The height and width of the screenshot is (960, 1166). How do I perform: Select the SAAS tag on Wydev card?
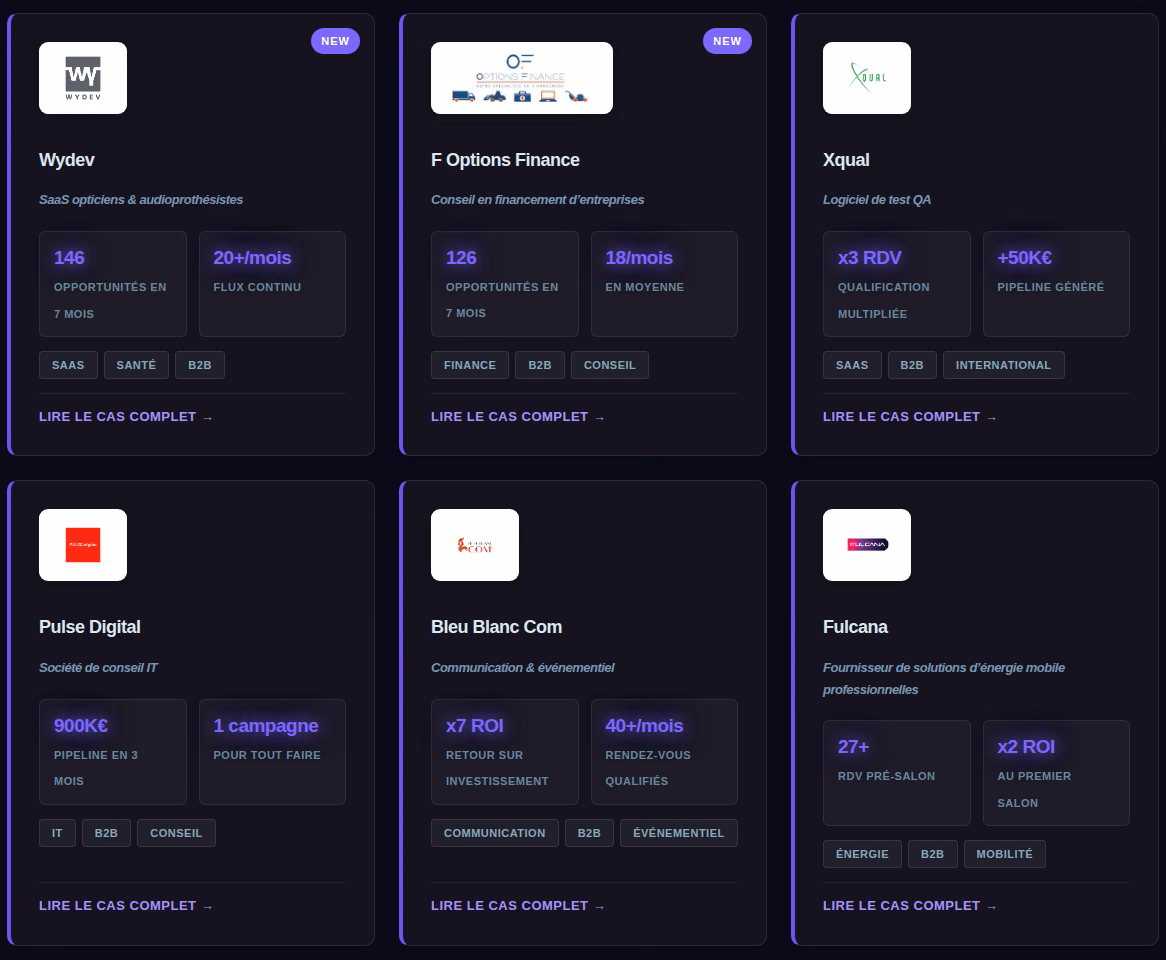(x=68, y=365)
